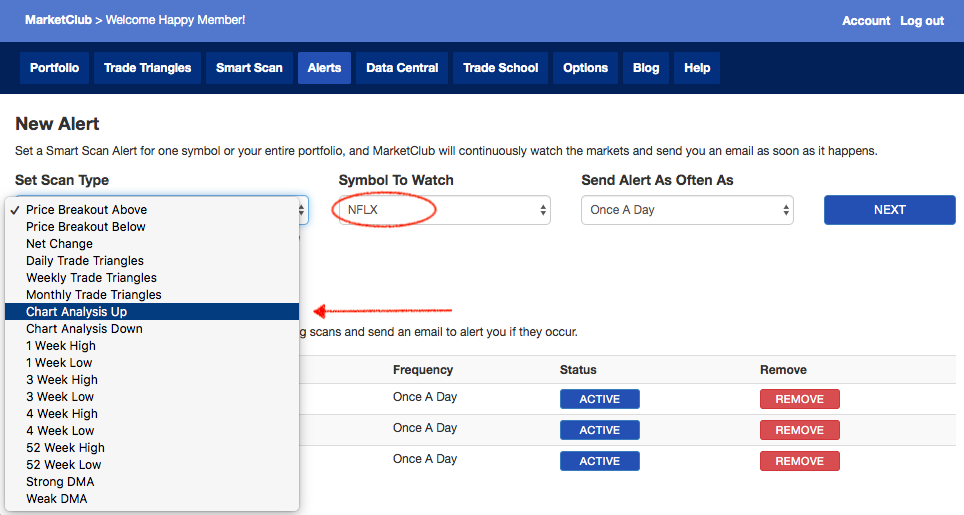Viewport: 964px width, 515px height.
Task: Click the Account link
Action: (x=866, y=21)
